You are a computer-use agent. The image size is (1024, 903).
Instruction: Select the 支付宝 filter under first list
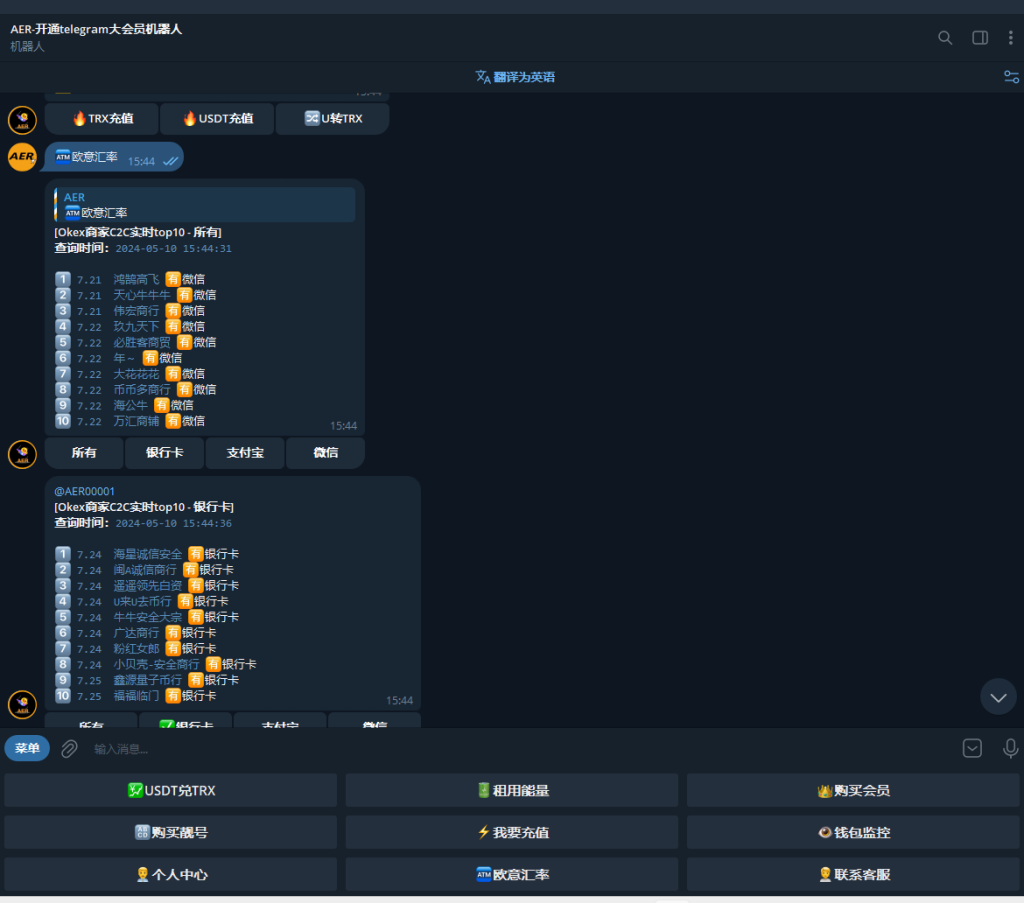[245, 453]
